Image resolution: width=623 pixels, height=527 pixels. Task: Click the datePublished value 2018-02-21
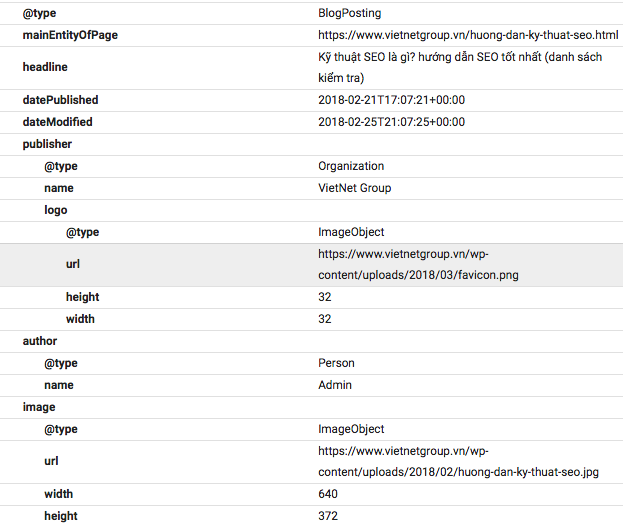click(x=391, y=100)
